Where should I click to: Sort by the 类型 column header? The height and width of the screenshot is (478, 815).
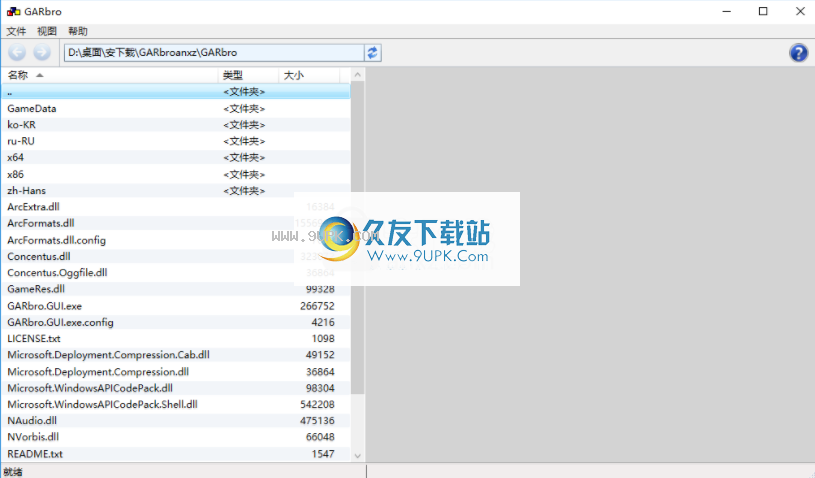click(248, 75)
